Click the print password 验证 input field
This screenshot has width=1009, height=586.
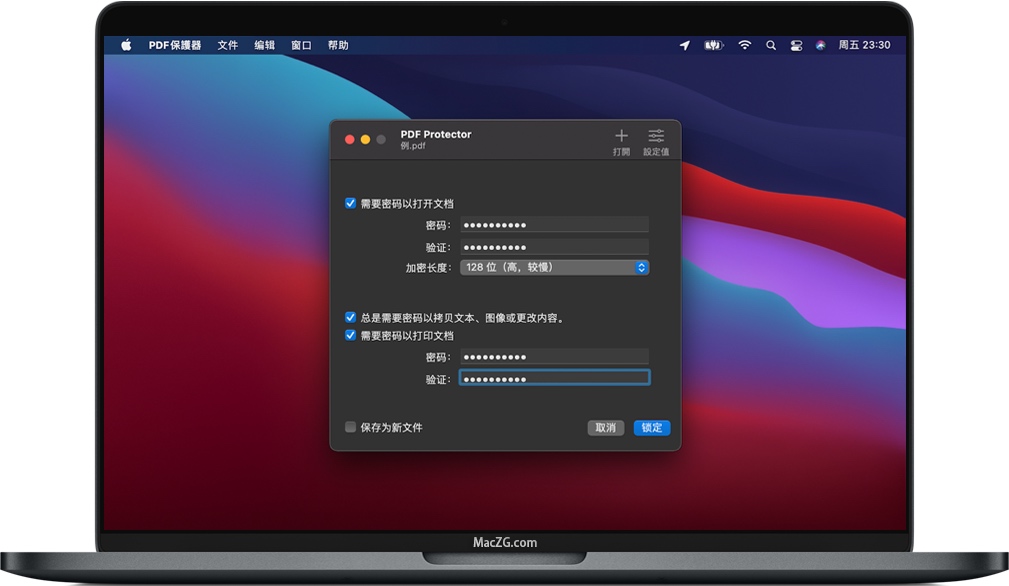tap(554, 377)
